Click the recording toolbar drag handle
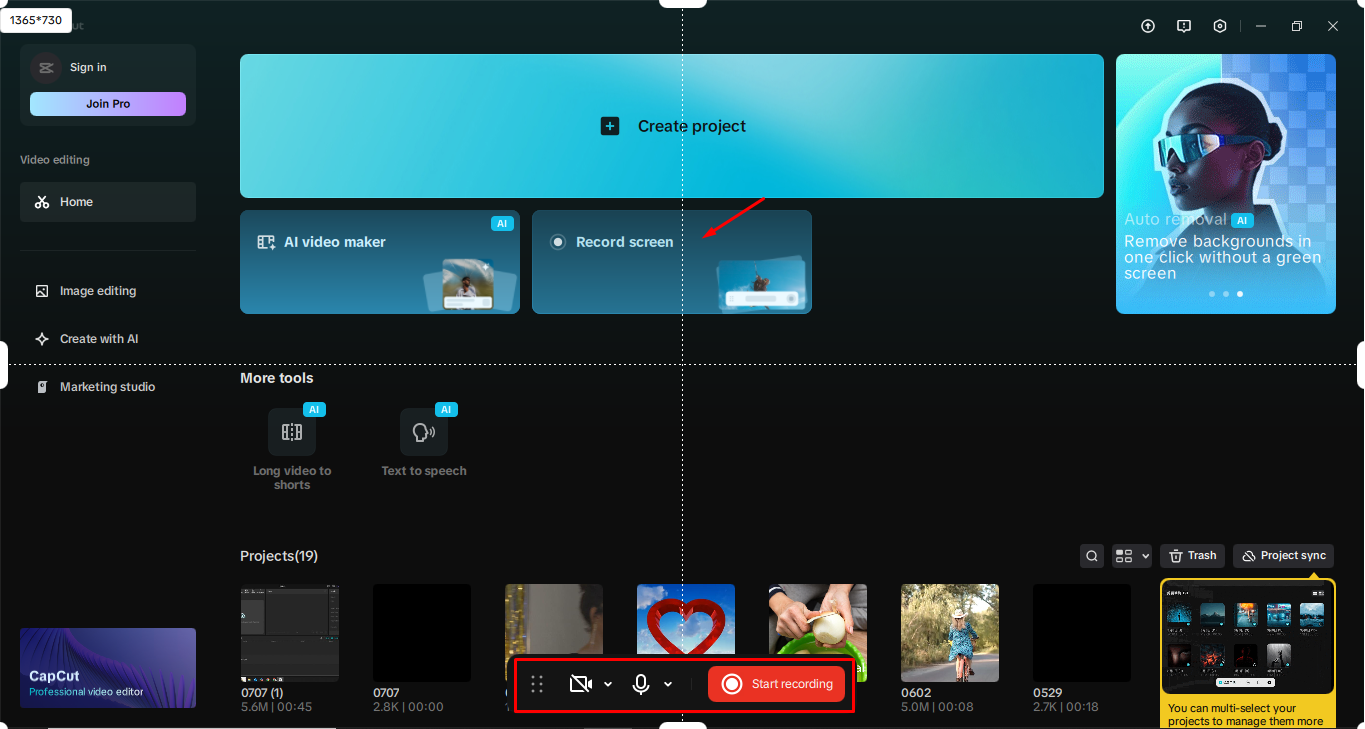 [537, 684]
